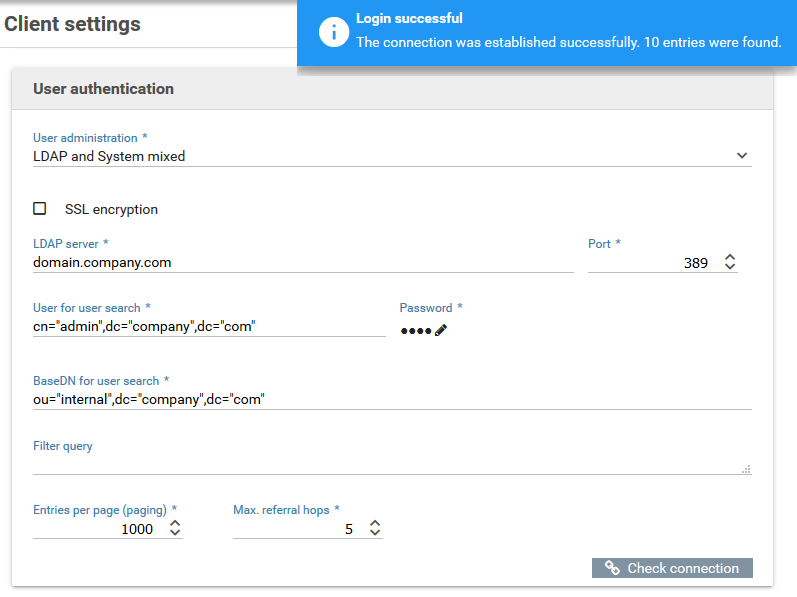
Task: Decrease Max. referral hops with down arrow
Action: pyautogui.click(x=375, y=534)
